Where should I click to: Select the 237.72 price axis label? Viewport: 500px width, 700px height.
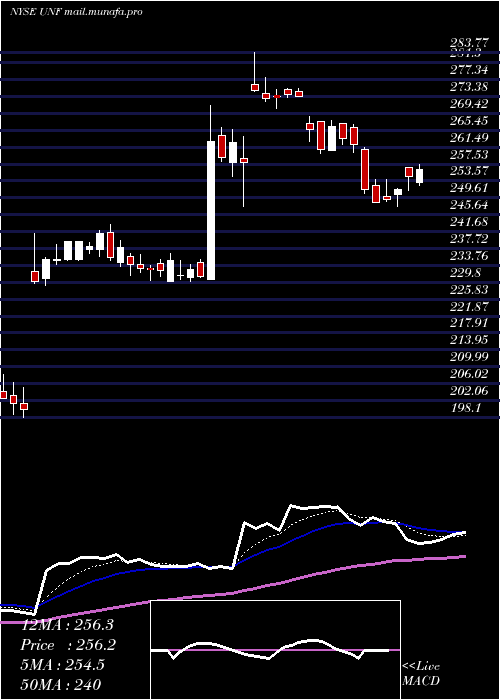[469, 239]
